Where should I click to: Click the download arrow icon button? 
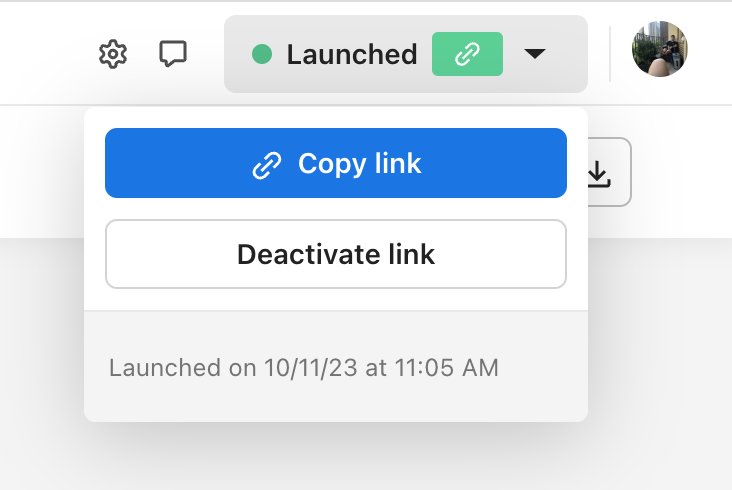point(598,173)
